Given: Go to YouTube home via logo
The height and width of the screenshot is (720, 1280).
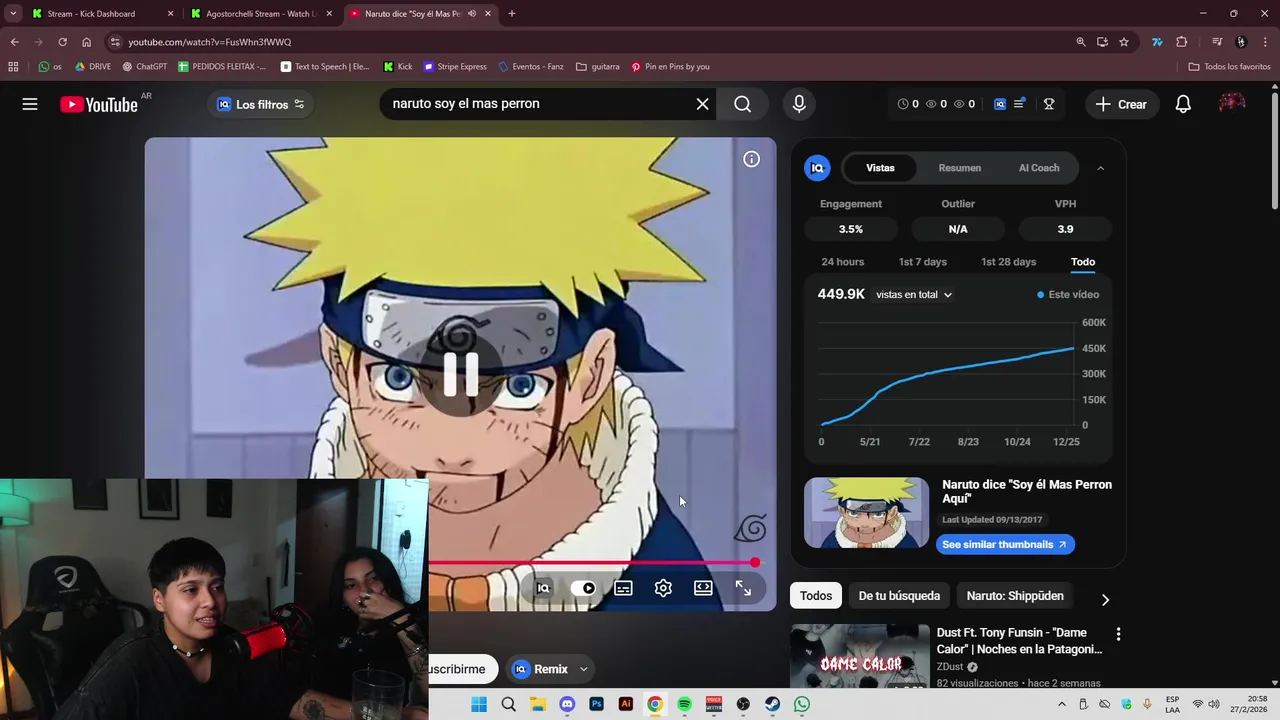Looking at the screenshot, I should click(x=99, y=104).
